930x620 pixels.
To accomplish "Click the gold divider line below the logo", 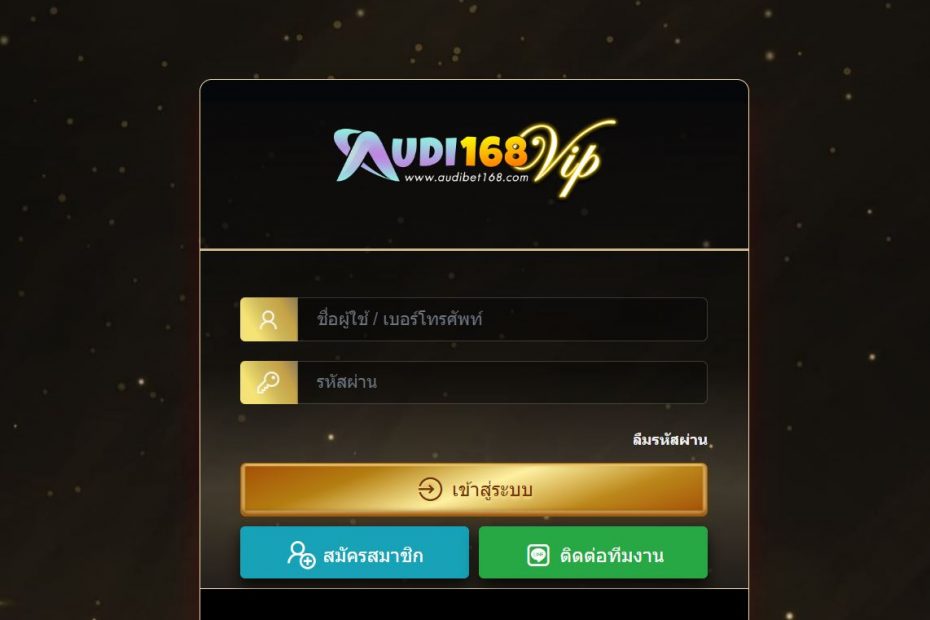I will (474, 249).
